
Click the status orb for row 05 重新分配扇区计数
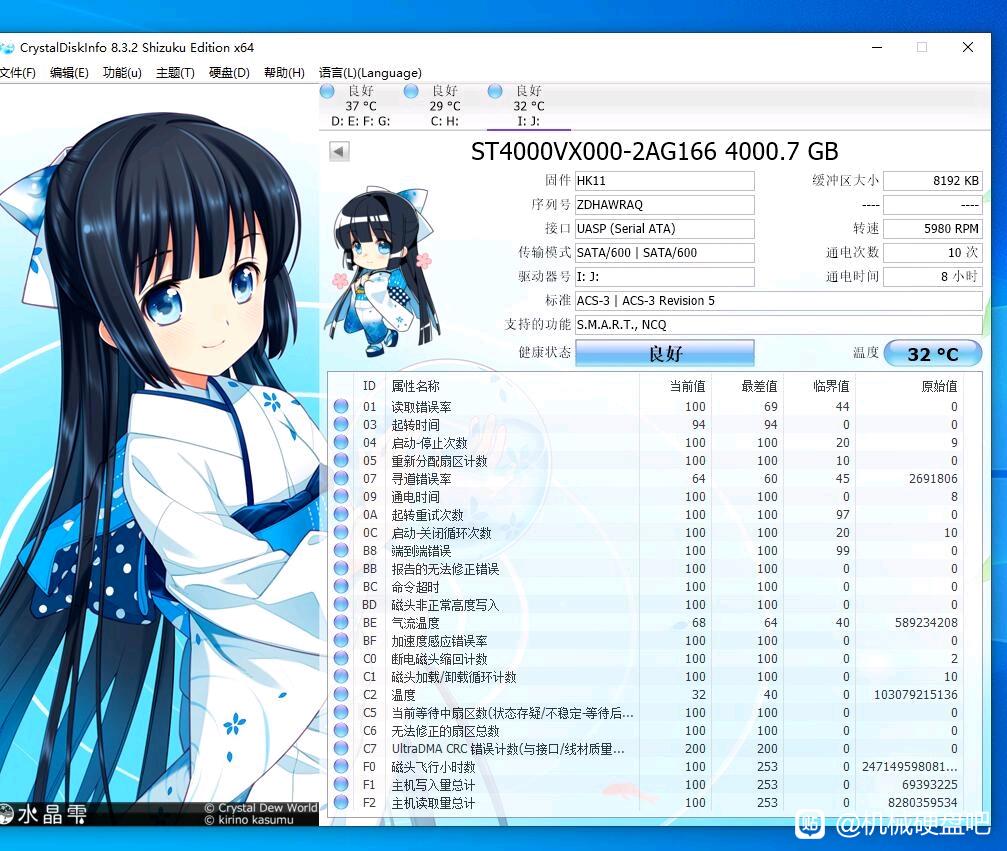click(341, 460)
